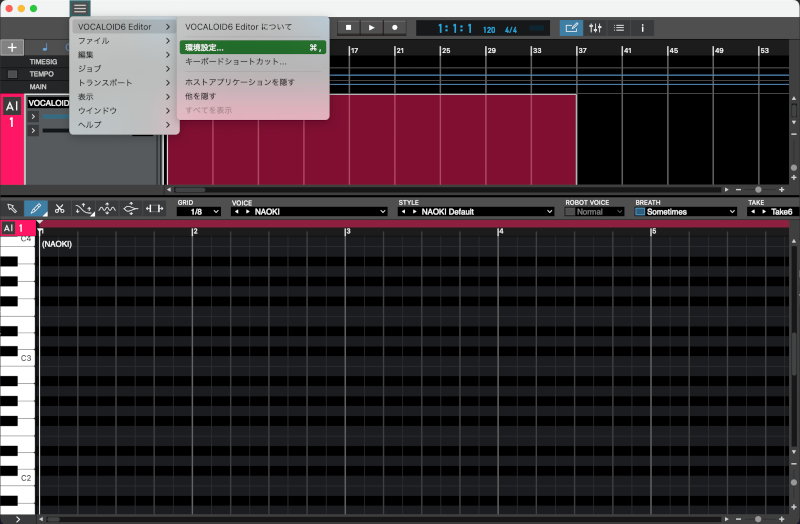Choose ホストアプリケーションを隠す
The height and width of the screenshot is (524, 800).
coord(253,82)
